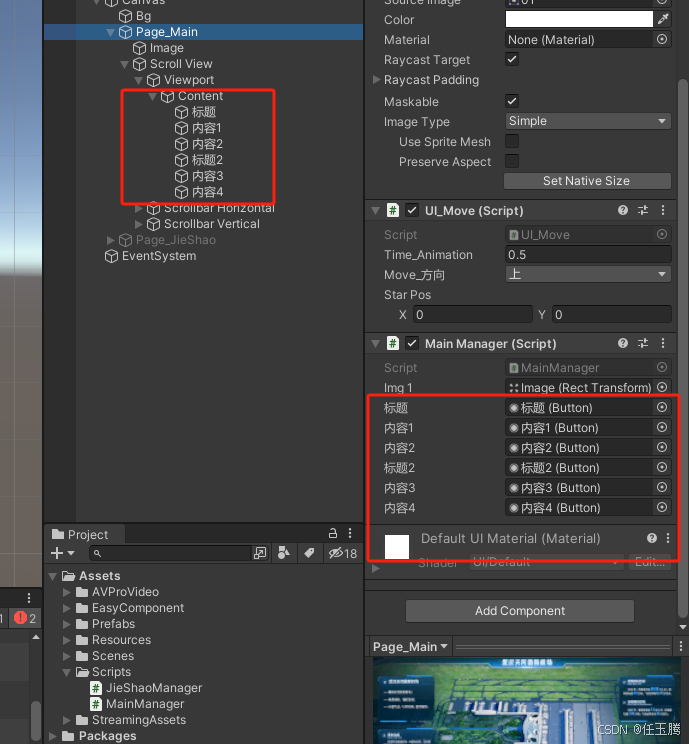689x744 pixels.
Task: Toggle the Maskable checkbox
Action: coord(512,101)
